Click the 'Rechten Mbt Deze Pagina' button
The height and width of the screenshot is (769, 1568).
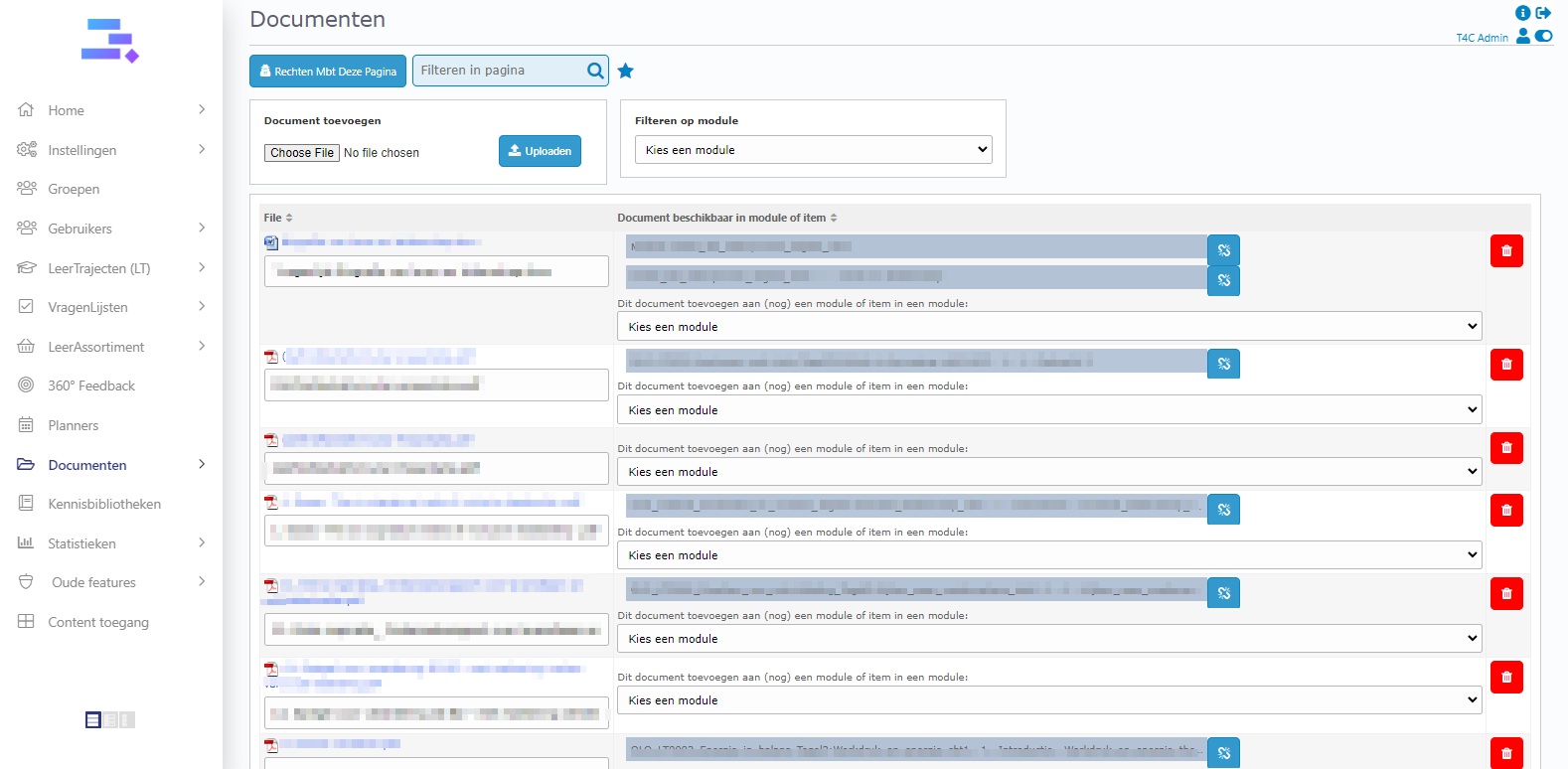click(x=328, y=72)
